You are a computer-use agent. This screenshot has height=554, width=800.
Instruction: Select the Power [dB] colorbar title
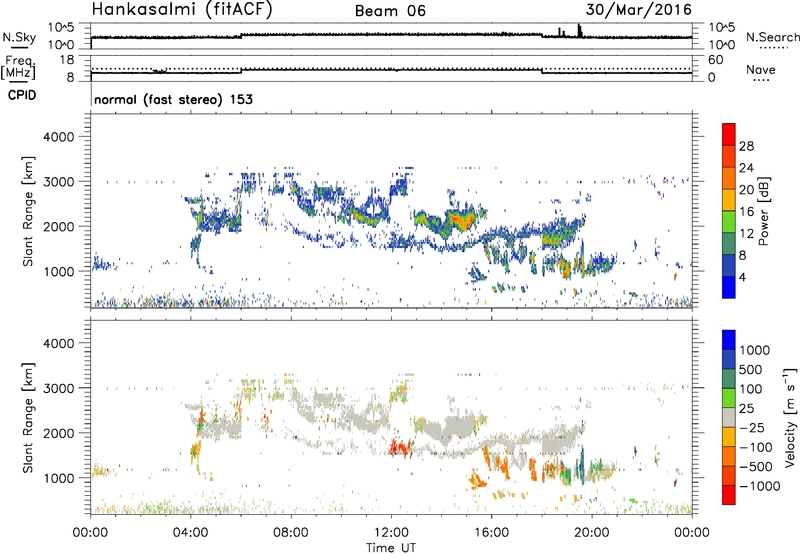point(764,211)
